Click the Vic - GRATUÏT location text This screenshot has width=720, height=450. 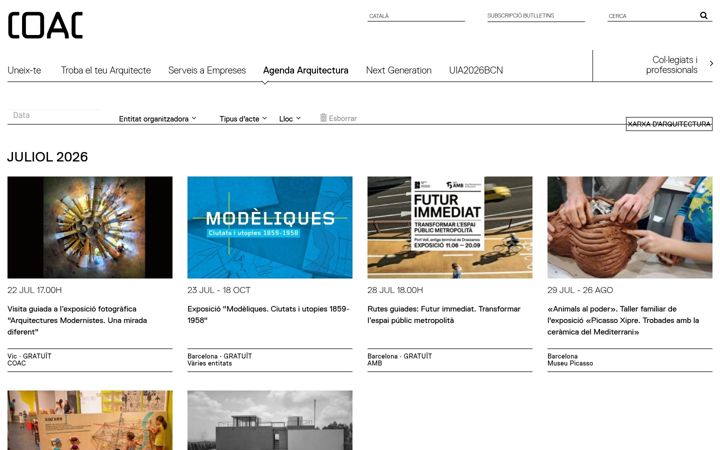click(29, 356)
